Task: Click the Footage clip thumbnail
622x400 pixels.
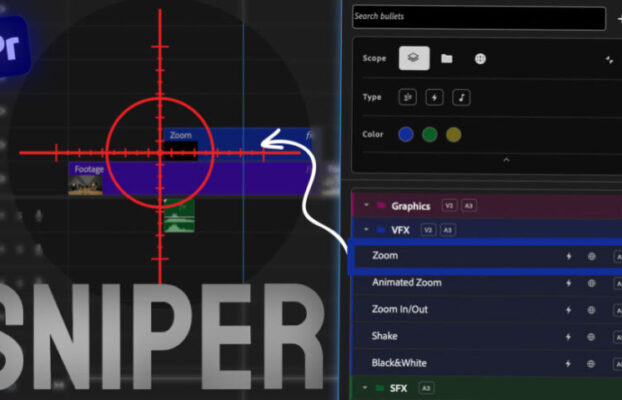Action: tap(85, 185)
